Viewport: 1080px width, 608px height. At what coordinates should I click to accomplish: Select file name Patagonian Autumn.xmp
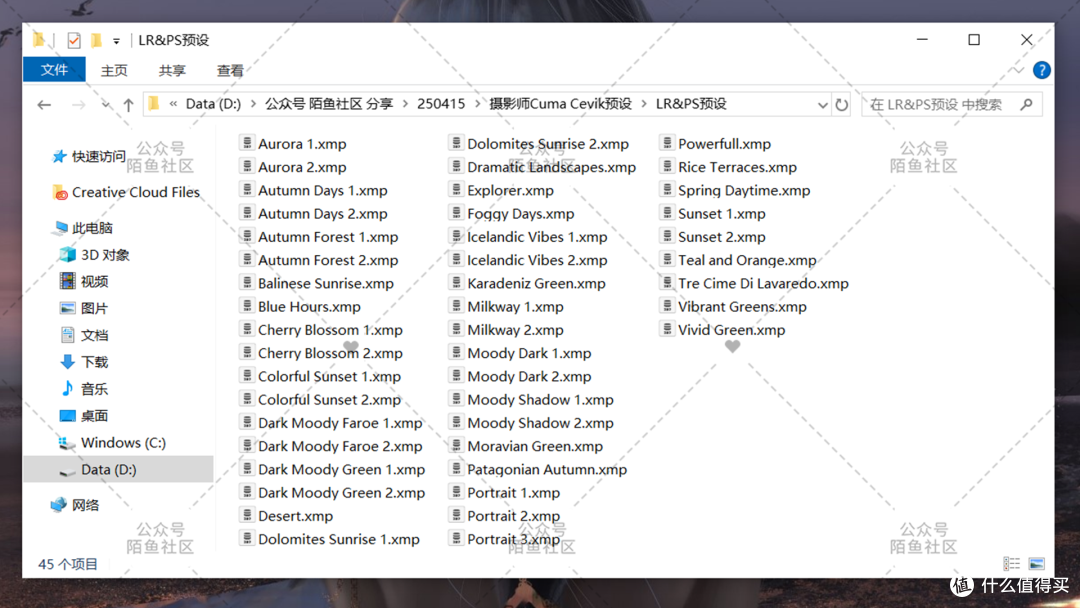point(547,470)
